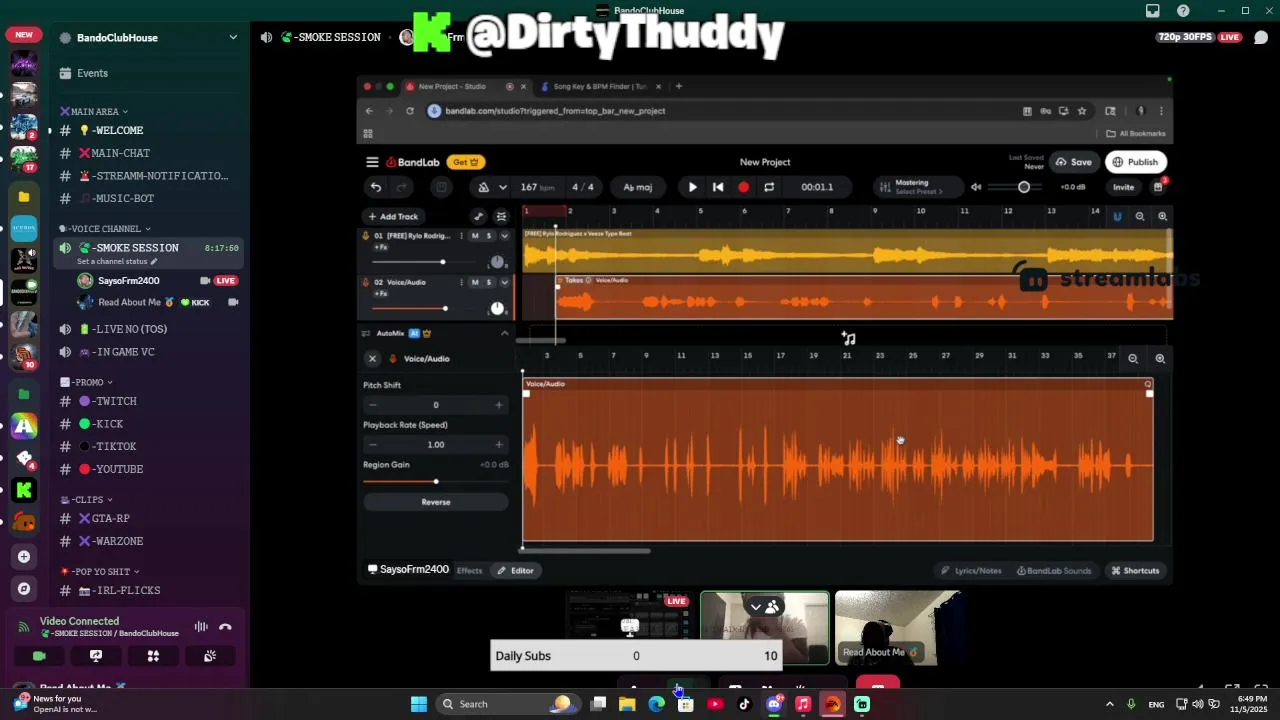1280x720 pixels.
Task: Increase the Pitch Shift value
Action: (499, 405)
